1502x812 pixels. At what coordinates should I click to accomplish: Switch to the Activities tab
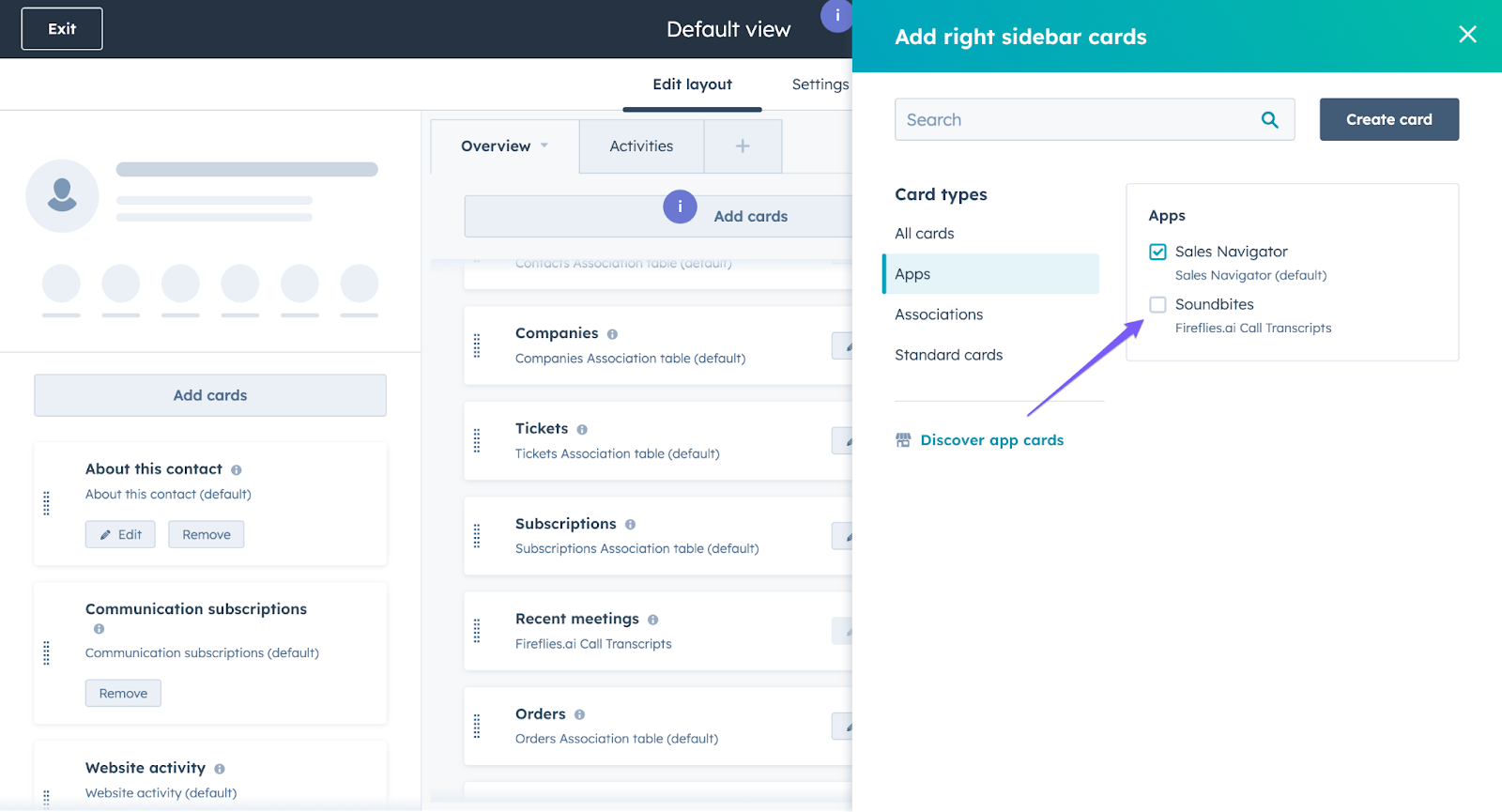641,146
